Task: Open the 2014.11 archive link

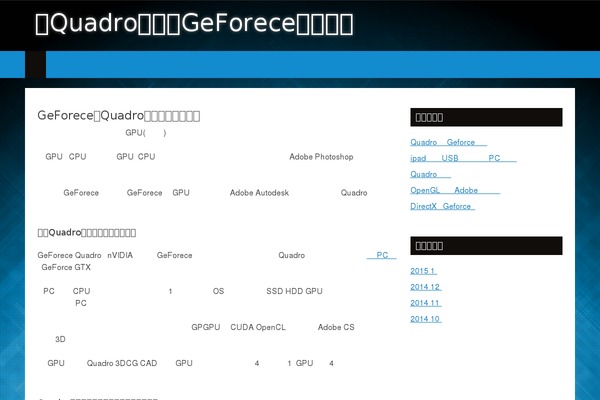Action: [x=426, y=303]
